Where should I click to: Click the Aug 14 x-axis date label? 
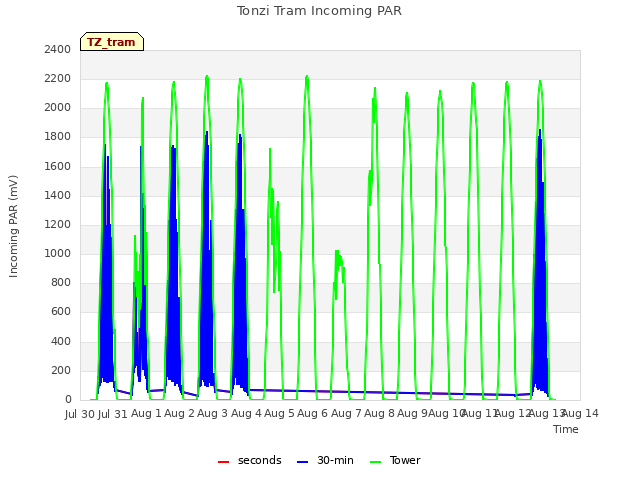click(x=581, y=413)
